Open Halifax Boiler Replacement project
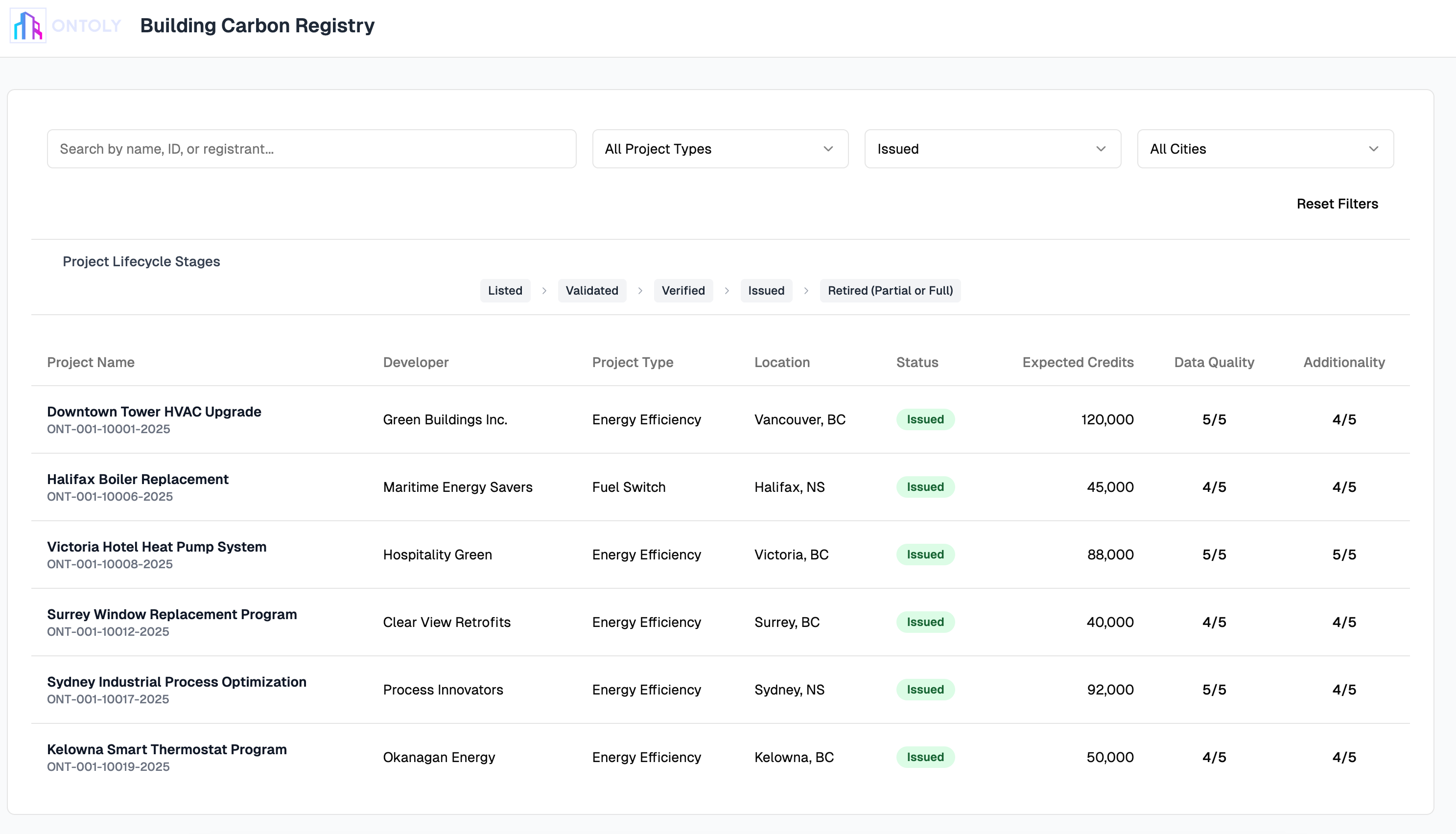 pos(138,480)
